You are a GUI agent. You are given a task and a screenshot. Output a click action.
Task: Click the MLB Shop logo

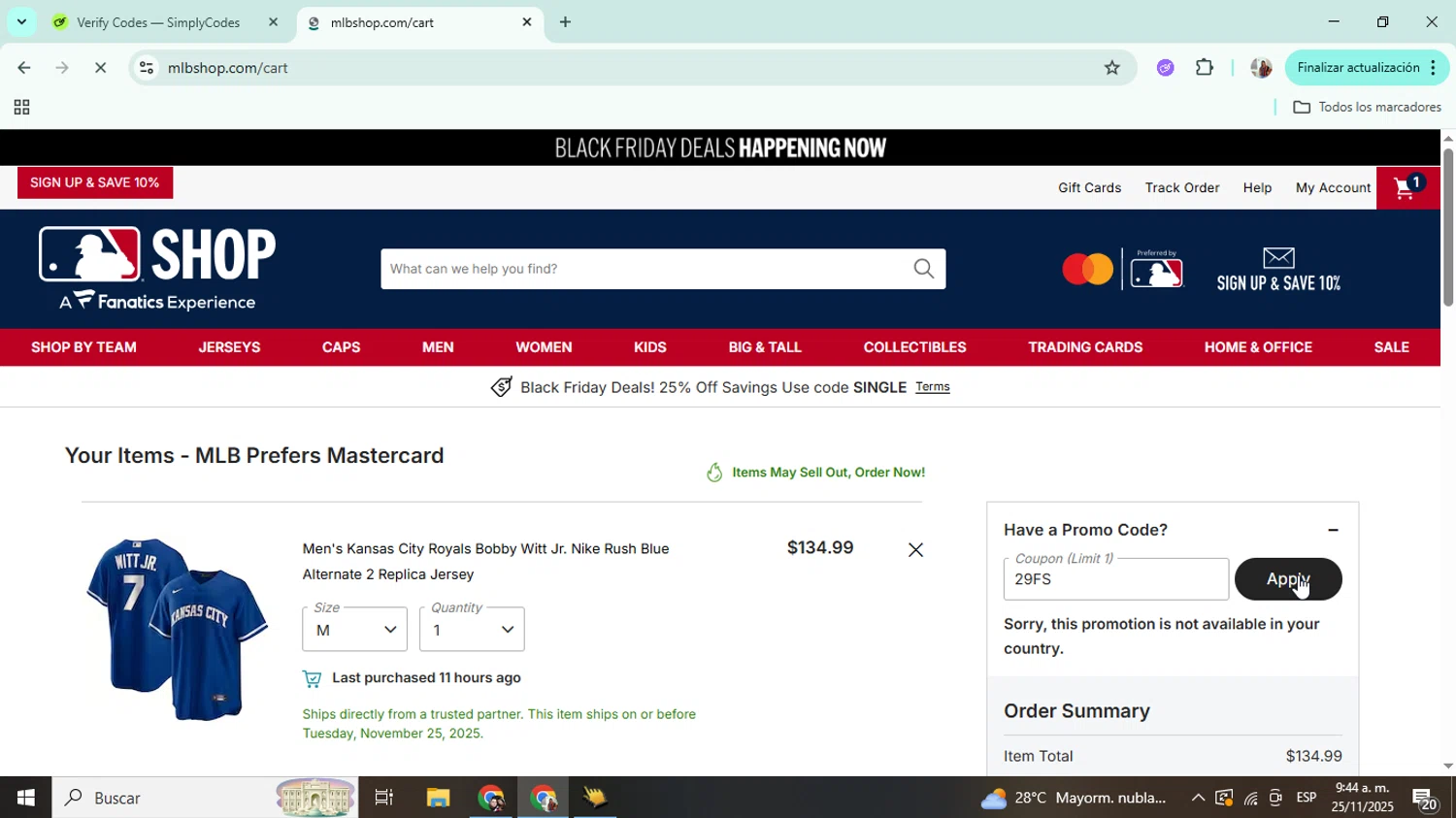(157, 269)
